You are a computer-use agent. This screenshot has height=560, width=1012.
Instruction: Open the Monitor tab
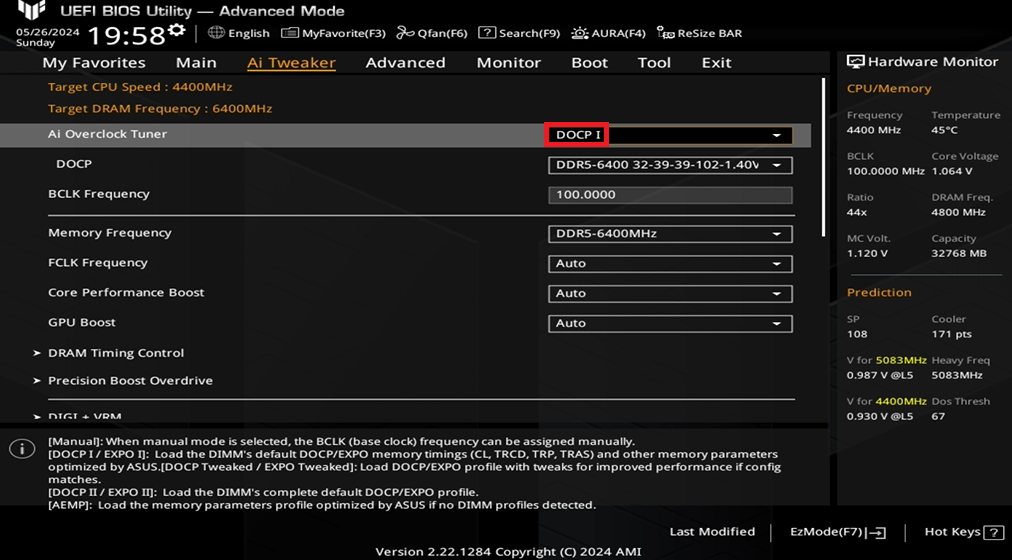pos(509,63)
